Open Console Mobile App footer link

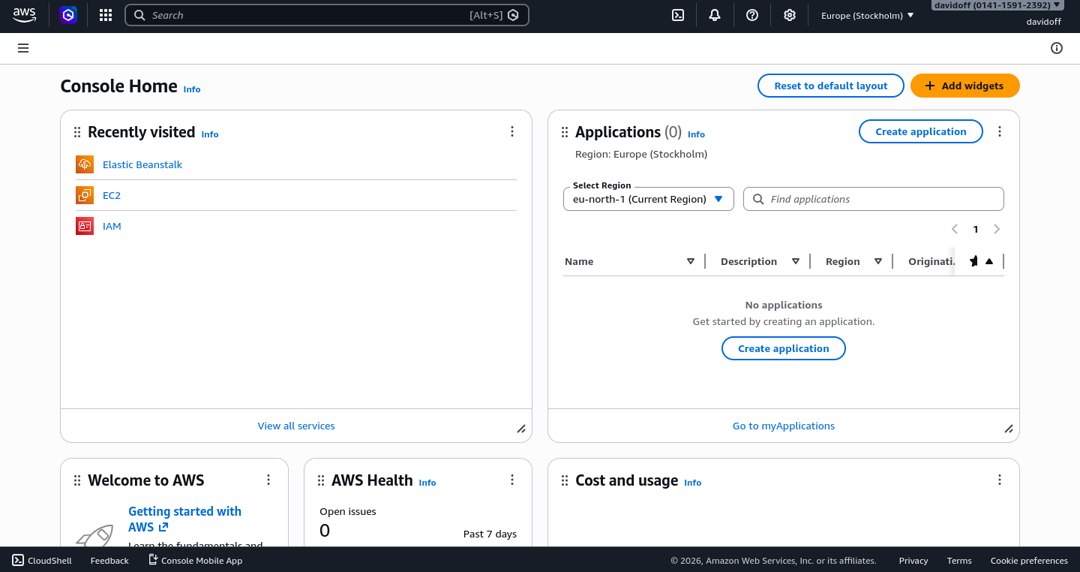(196, 560)
